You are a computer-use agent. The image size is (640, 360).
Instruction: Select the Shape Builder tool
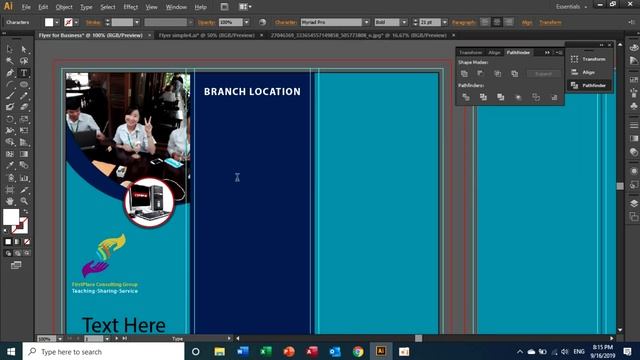click(10, 142)
